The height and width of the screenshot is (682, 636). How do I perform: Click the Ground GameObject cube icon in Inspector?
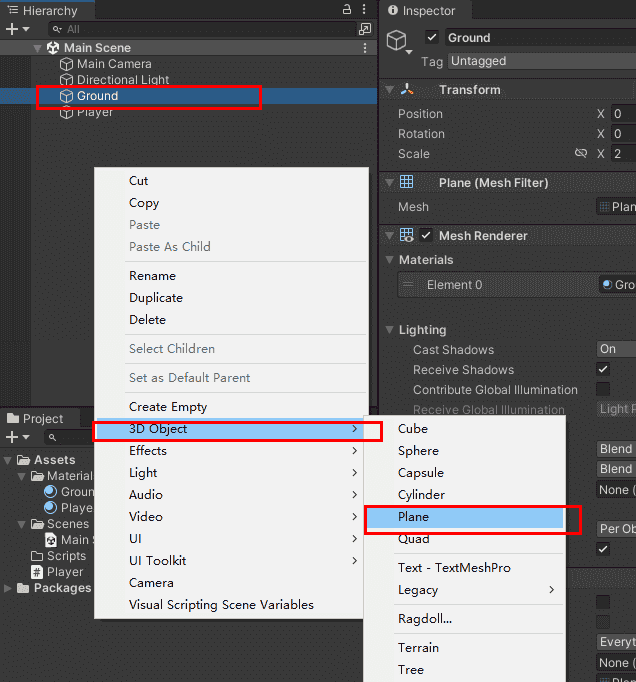pyautogui.click(x=398, y=41)
